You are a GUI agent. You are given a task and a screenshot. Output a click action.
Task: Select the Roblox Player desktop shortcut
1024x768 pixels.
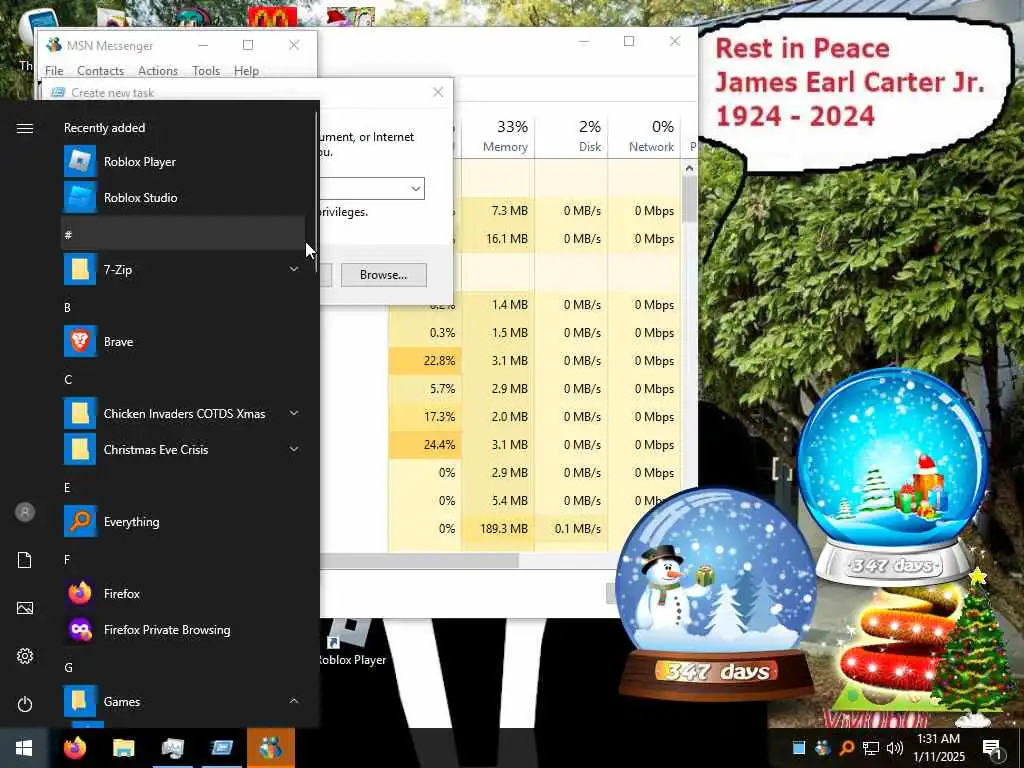click(x=352, y=643)
